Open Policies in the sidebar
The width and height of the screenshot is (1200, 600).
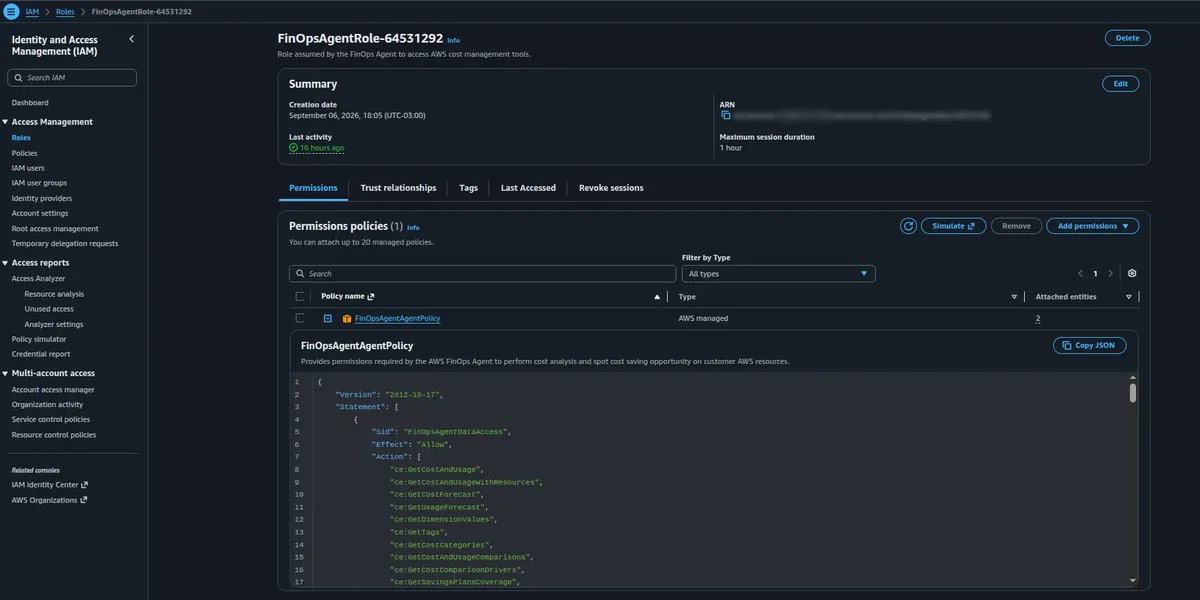[x=24, y=153]
